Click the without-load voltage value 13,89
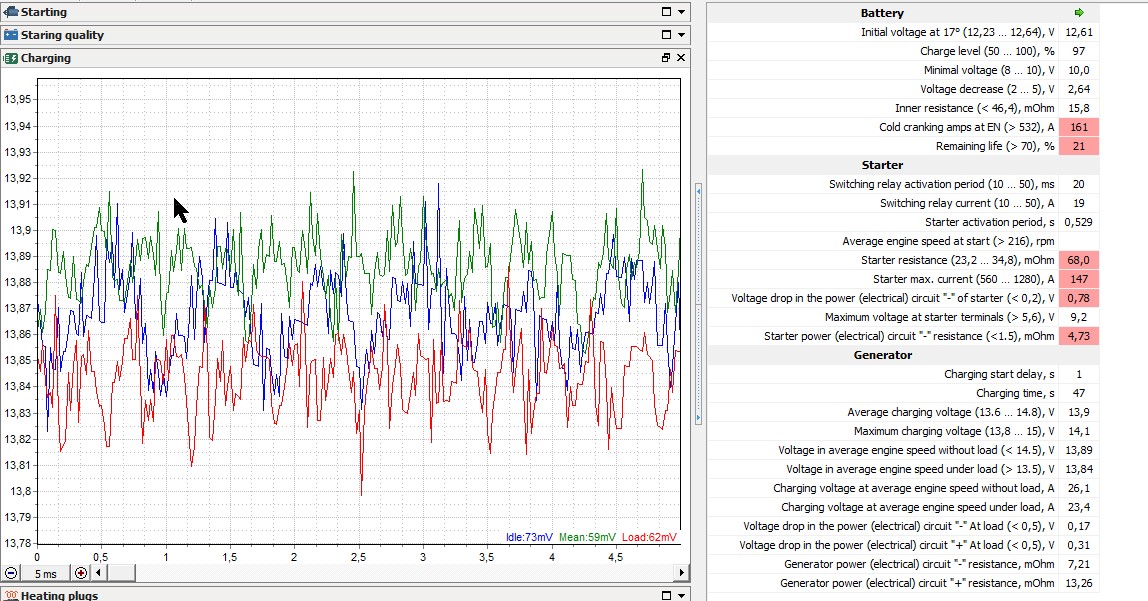This screenshot has width=1148, height=601. coord(1079,451)
